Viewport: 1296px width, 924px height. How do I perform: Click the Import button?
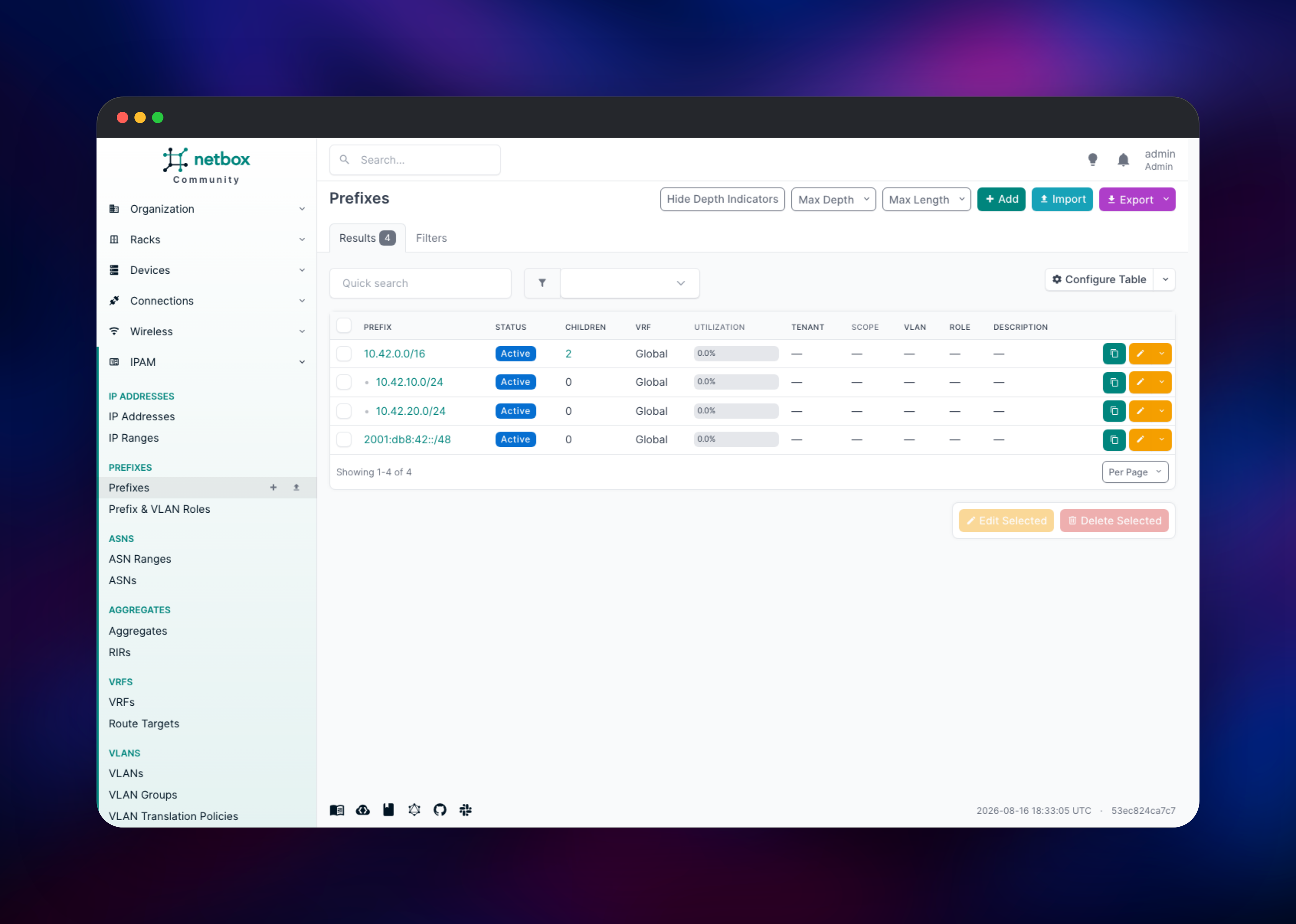click(1062, 199)
